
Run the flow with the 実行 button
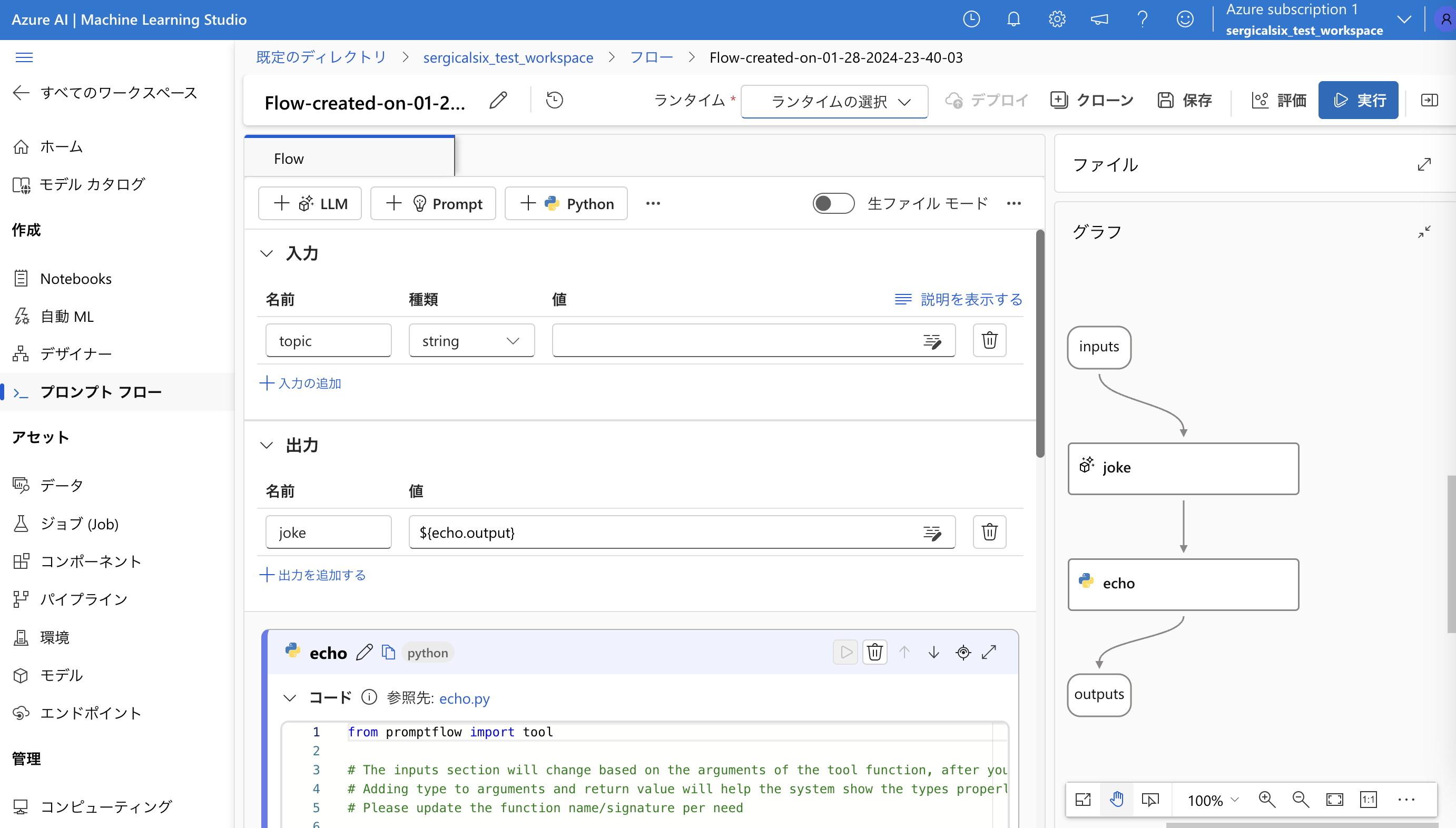(x=1357, y=100)
